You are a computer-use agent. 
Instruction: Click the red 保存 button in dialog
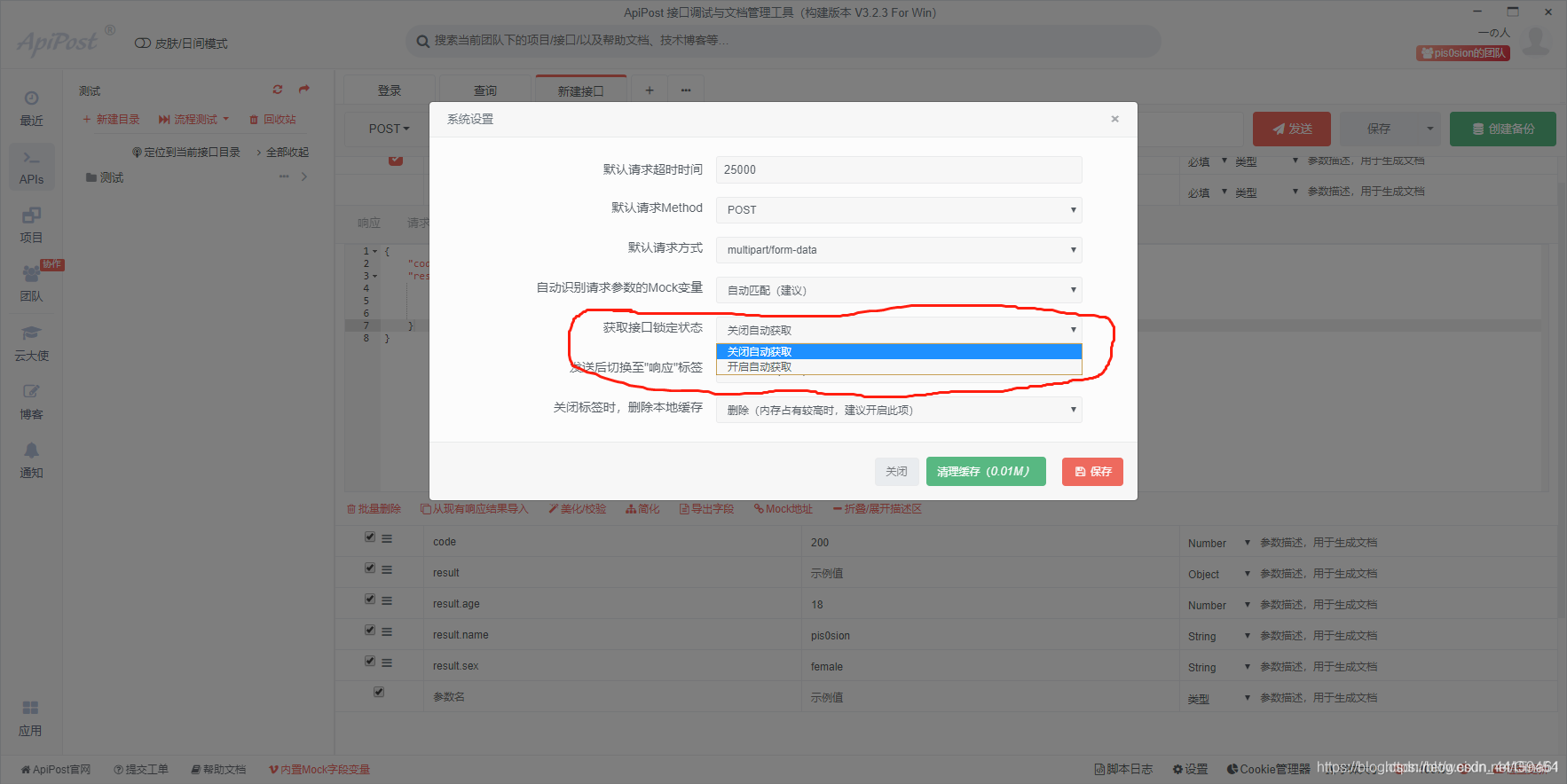pyautogui.click(x=1092, y=472)
